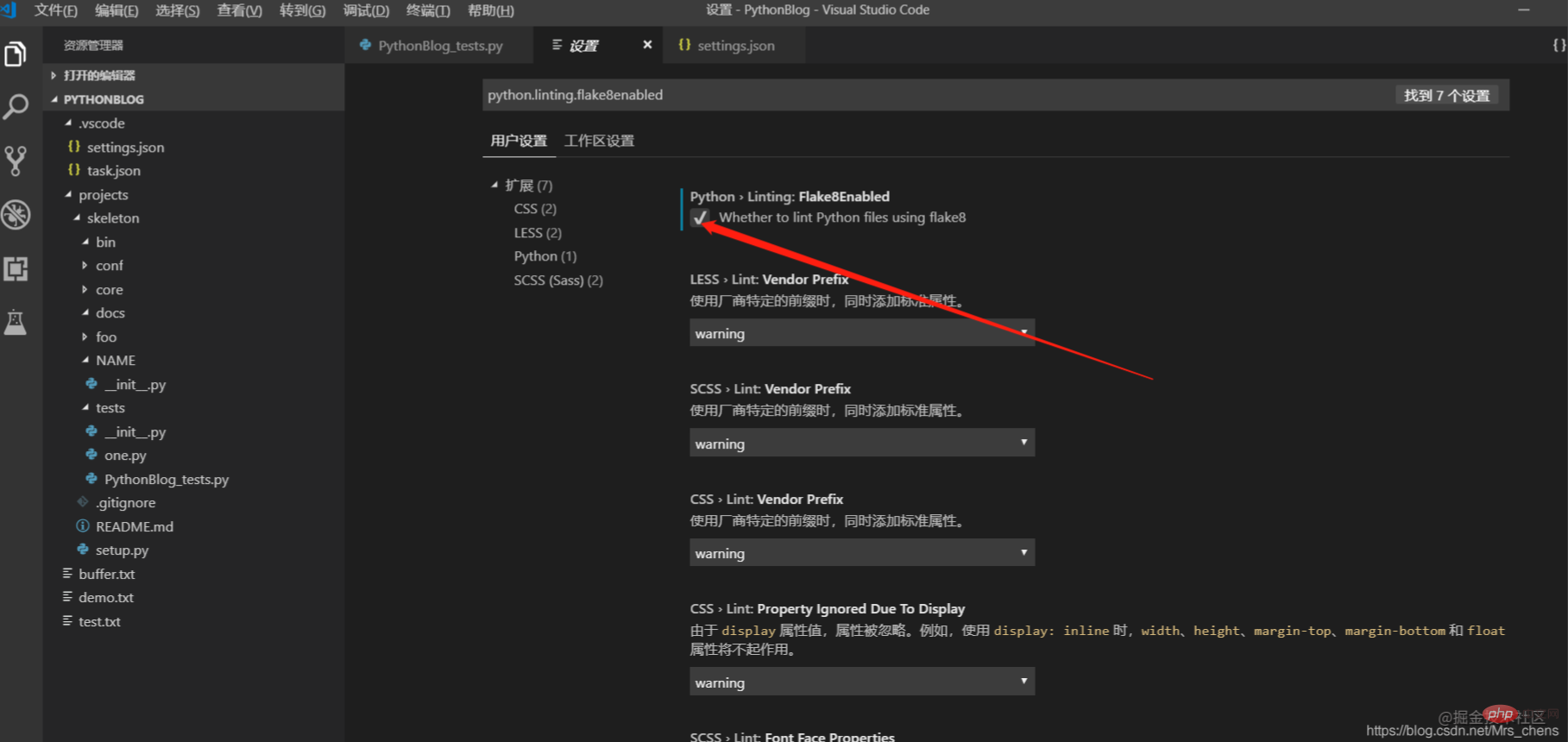
Task: Open CSS Property Ignored Due To Display dropdown
Action: [x=861, y=682]
